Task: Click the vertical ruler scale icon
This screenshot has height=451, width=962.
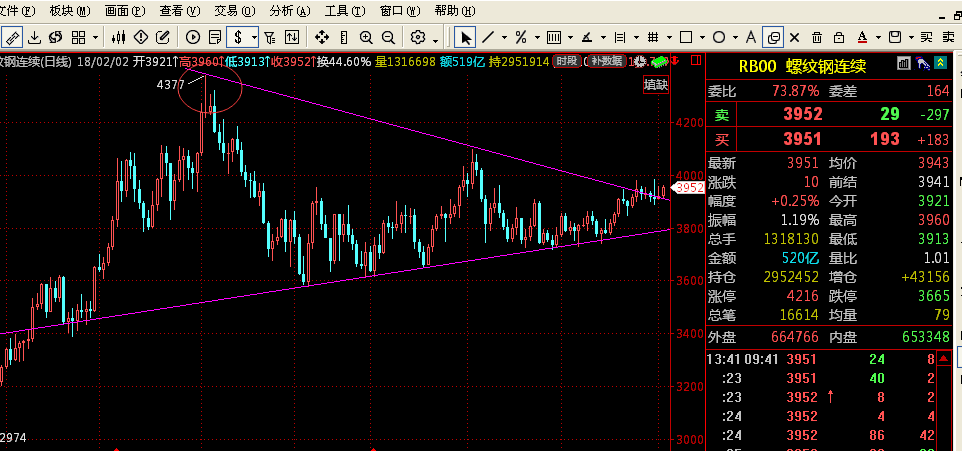Action: pos(344,37)
